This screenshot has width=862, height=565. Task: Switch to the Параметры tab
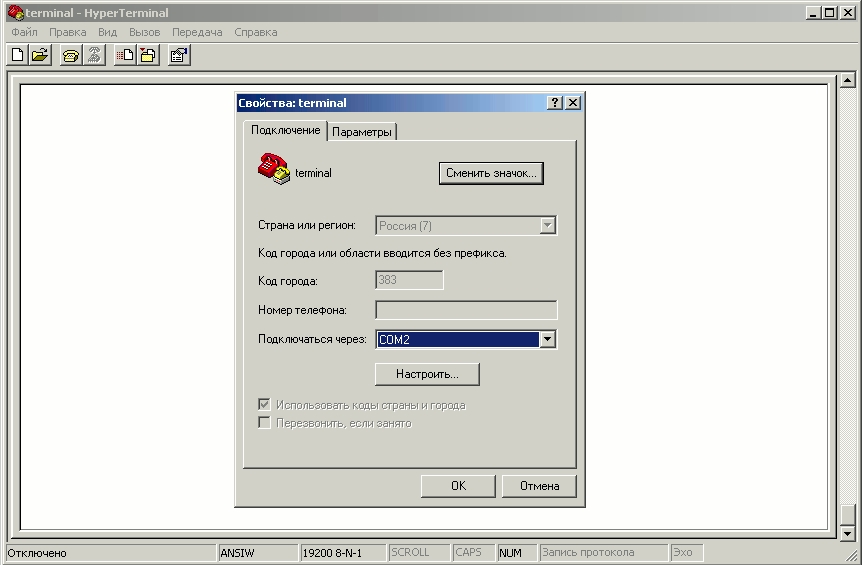(x=362, y=132)
